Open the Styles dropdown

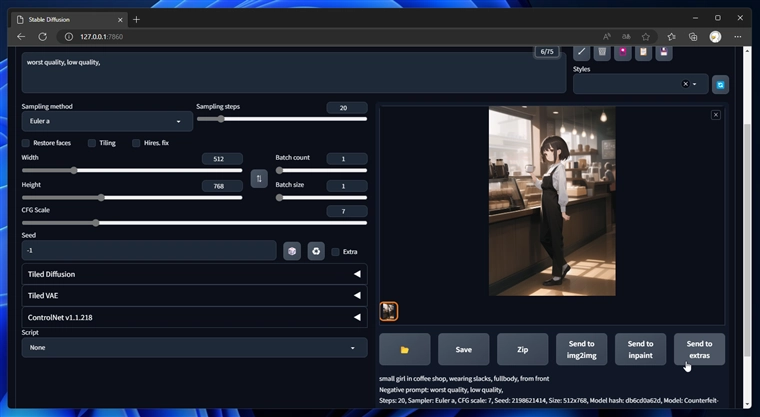click(x=640, y=84)
